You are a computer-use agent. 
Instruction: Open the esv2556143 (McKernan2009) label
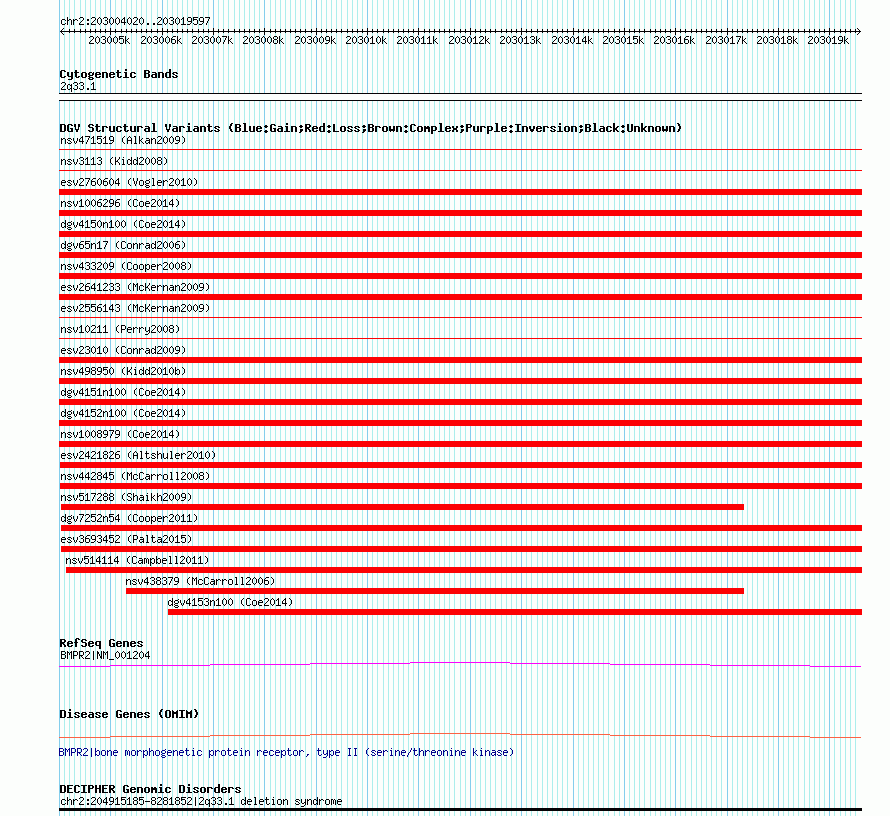coord(135,308)
